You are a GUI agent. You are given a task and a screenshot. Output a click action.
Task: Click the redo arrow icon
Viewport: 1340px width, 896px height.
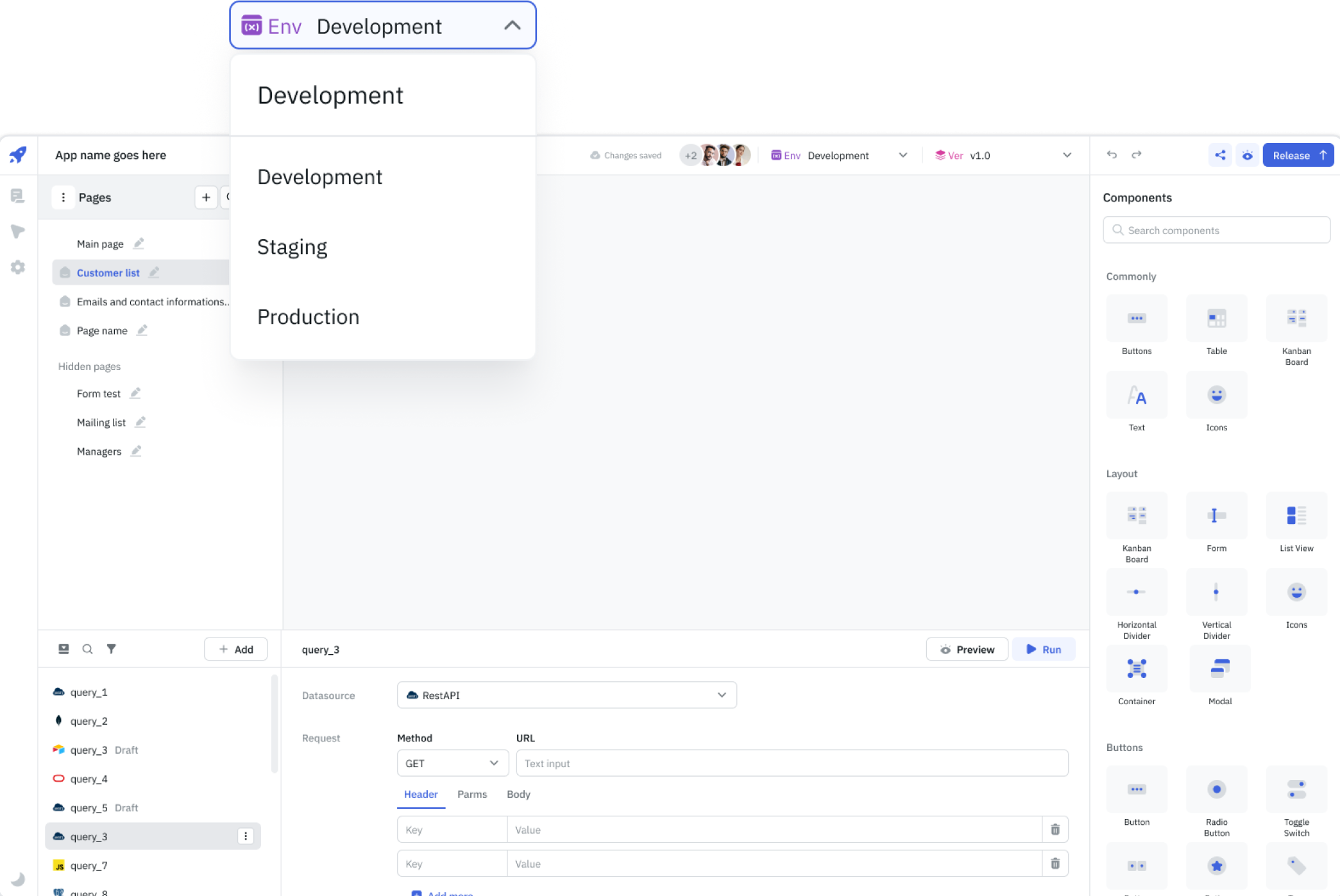[1136, 155]
